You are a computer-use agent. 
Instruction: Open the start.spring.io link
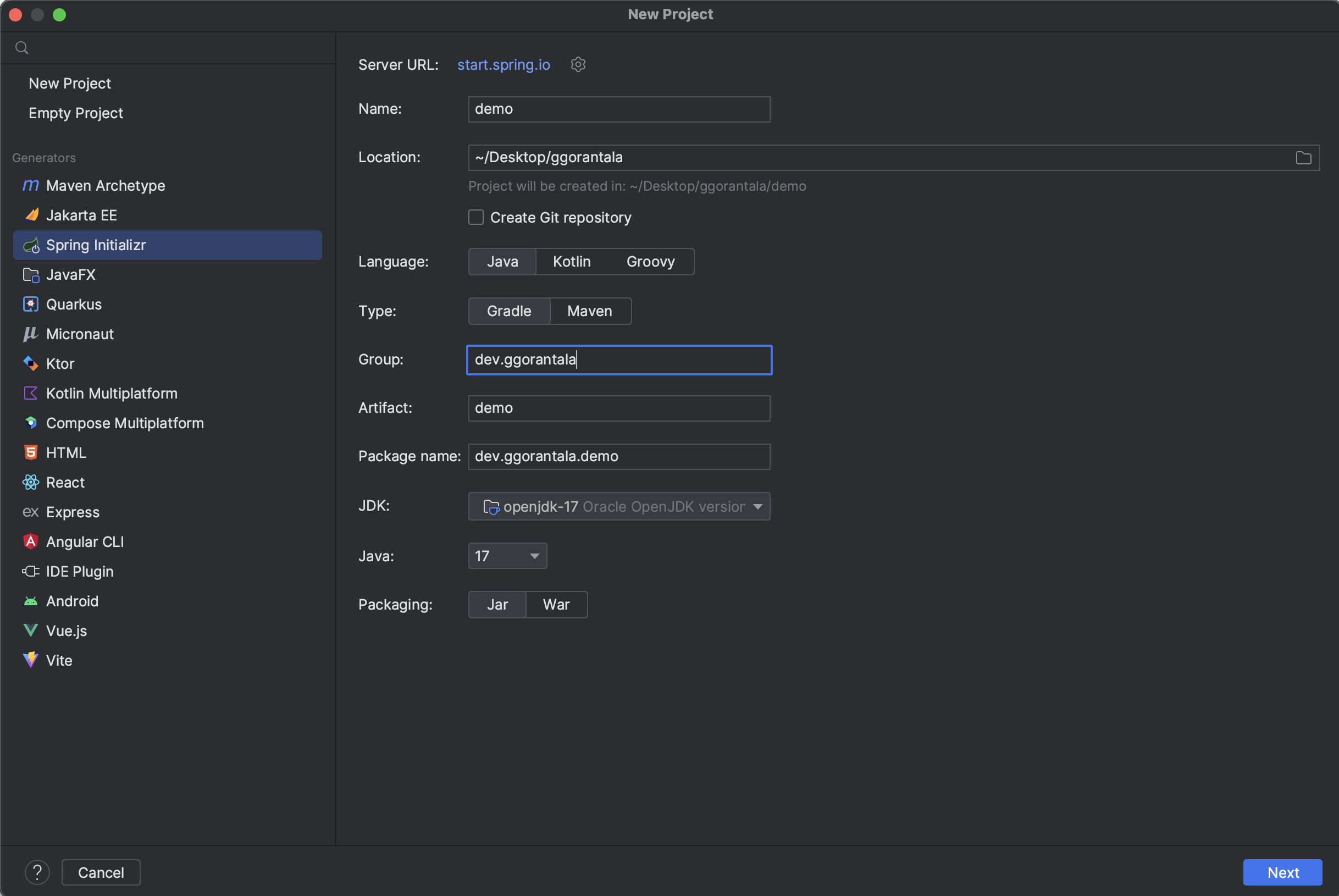click(503, 64)
